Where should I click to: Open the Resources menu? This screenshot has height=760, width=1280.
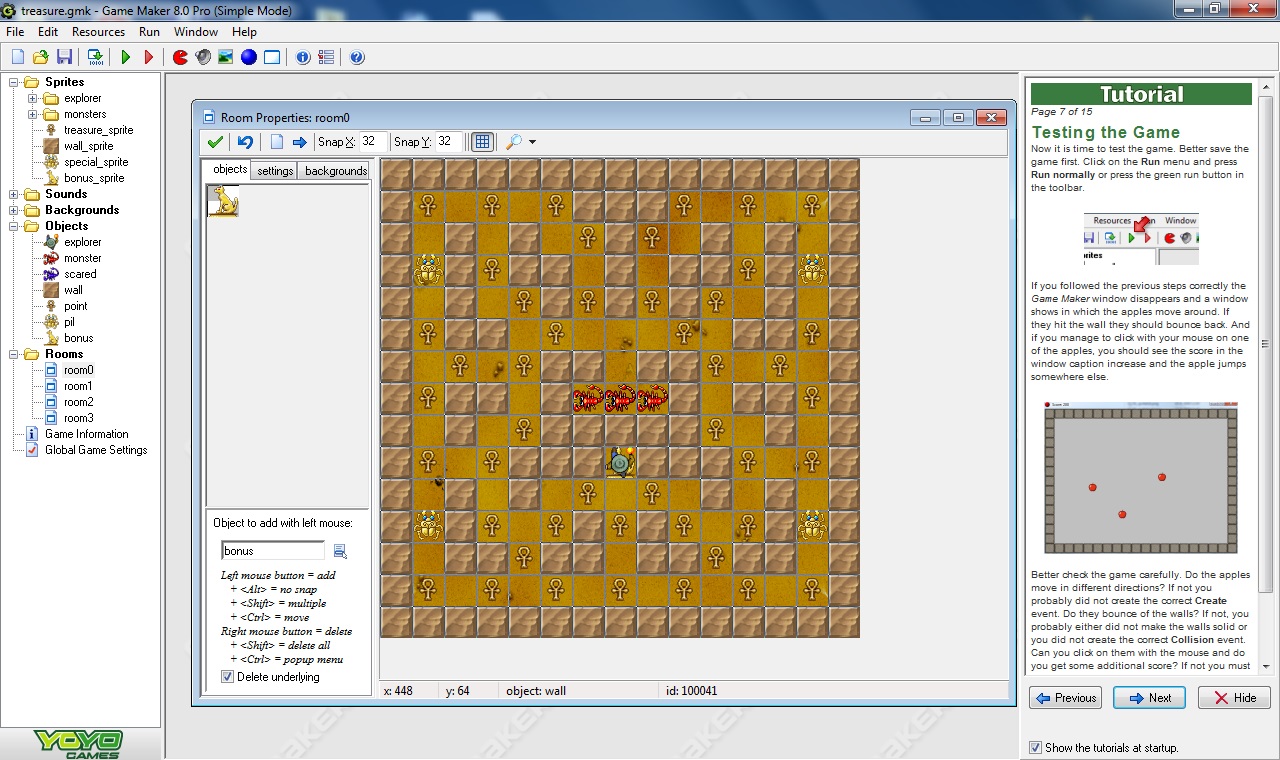99,32
